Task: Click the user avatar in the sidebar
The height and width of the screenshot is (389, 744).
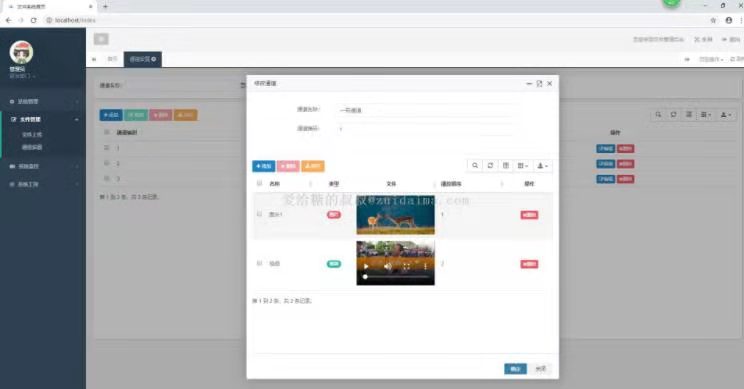Action: [21, 52]
